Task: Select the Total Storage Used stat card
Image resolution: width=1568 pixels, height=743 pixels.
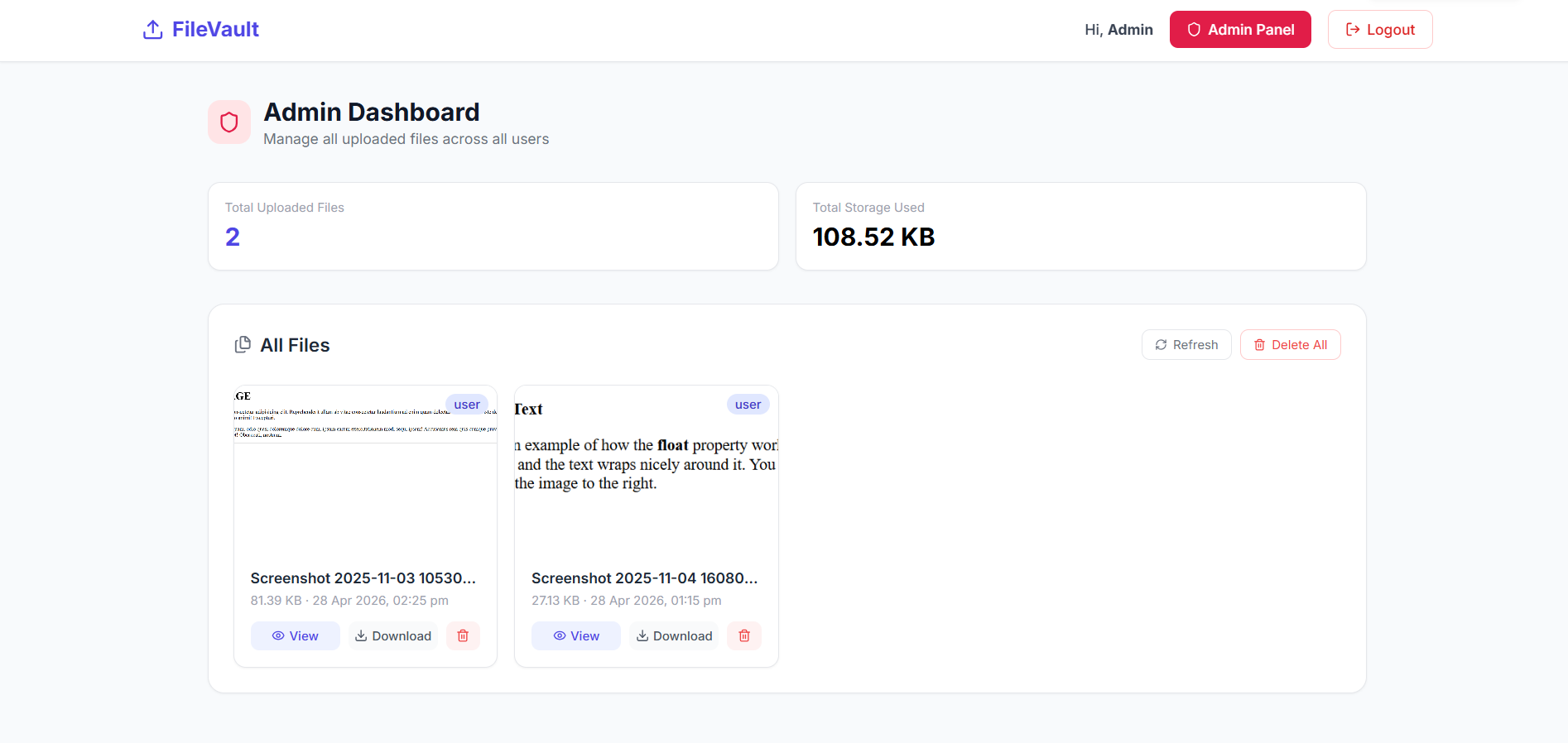Action: pos(1080,226)
